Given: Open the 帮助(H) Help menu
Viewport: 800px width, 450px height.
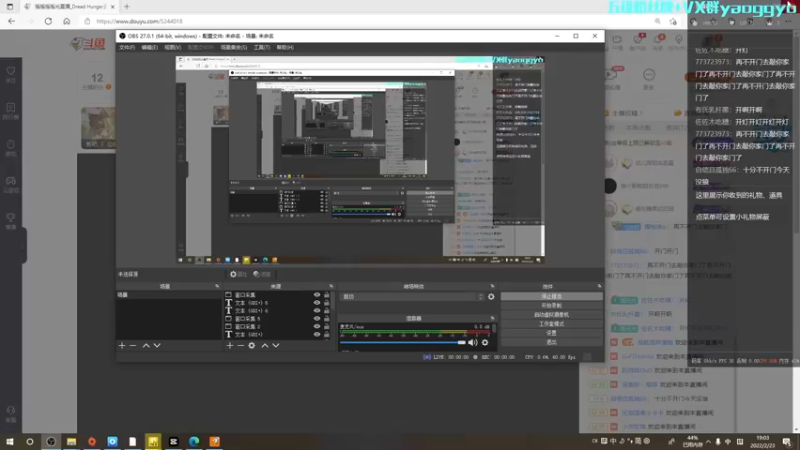Looking at the screenshot, I should (x=285, y=47).
